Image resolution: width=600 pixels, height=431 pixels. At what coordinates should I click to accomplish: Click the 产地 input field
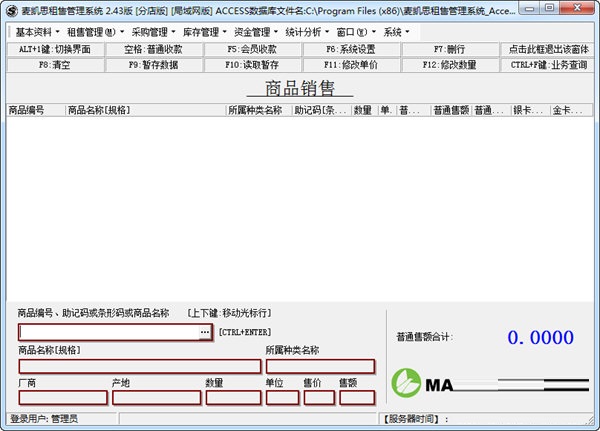[157, 398]
